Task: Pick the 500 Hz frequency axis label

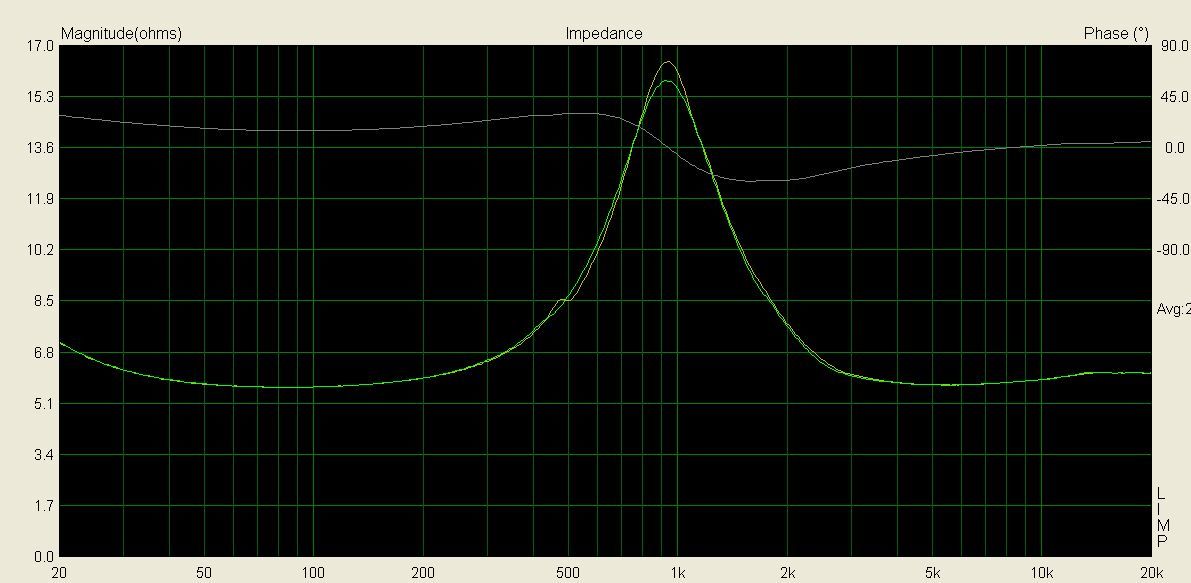Action: (x=568, y=573)
